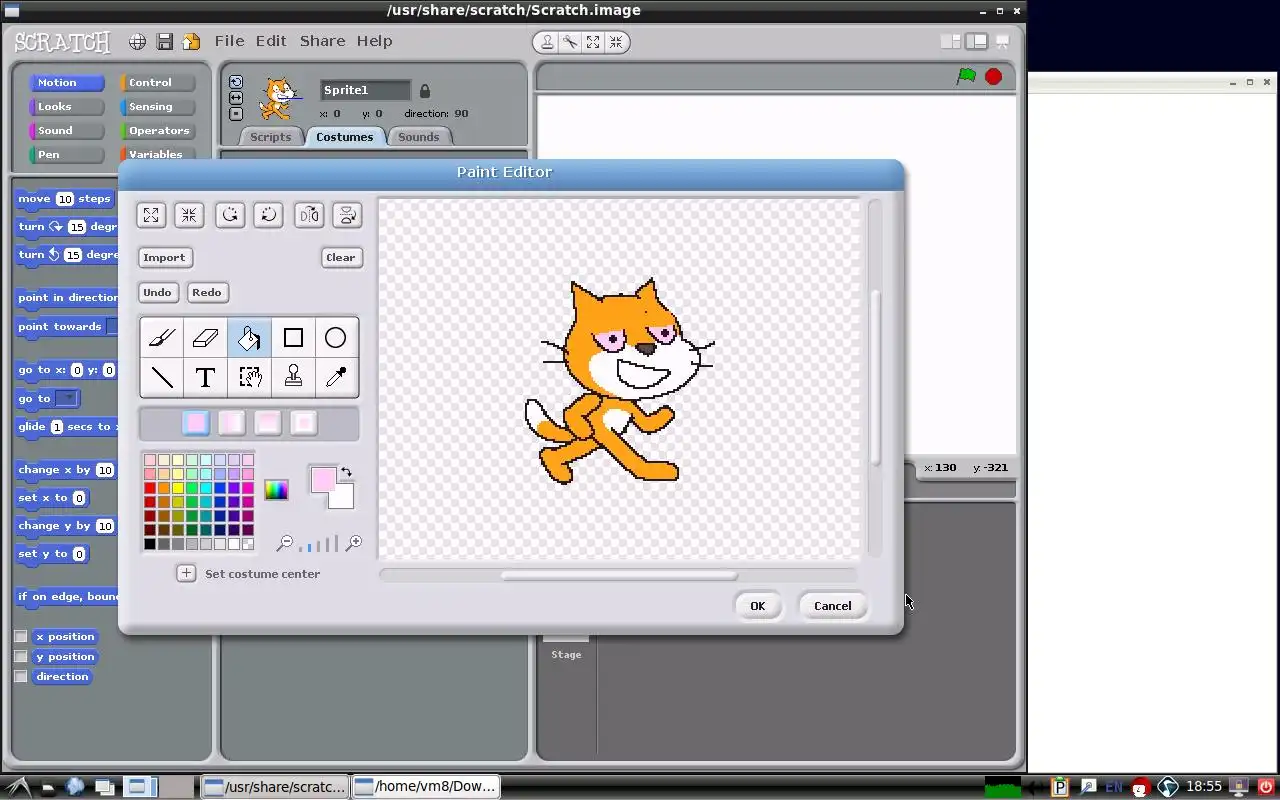The height and width of the screenshot is (800, 1280).
Task: Click the duplicate stamp icon in top toolbar
Action: click(547, 42)
